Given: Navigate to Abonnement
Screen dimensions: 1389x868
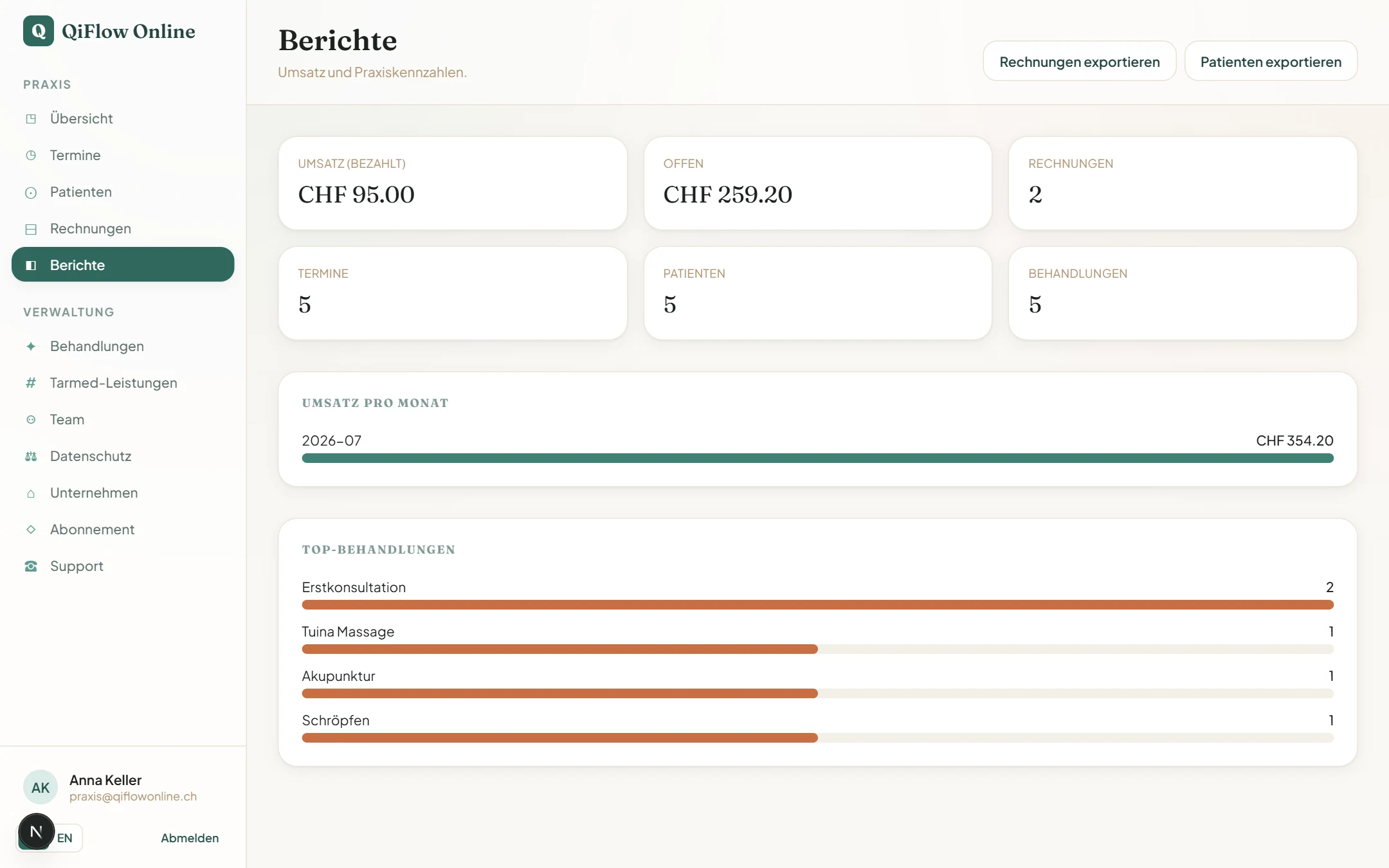Looking at the screenshot, I should pyautogui.click(x=123, y=529).
